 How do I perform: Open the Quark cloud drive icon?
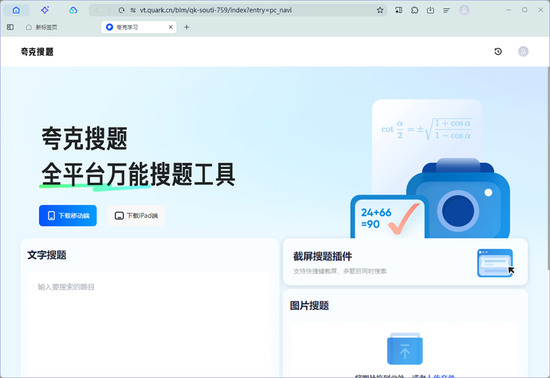click(x=73, y=10)
